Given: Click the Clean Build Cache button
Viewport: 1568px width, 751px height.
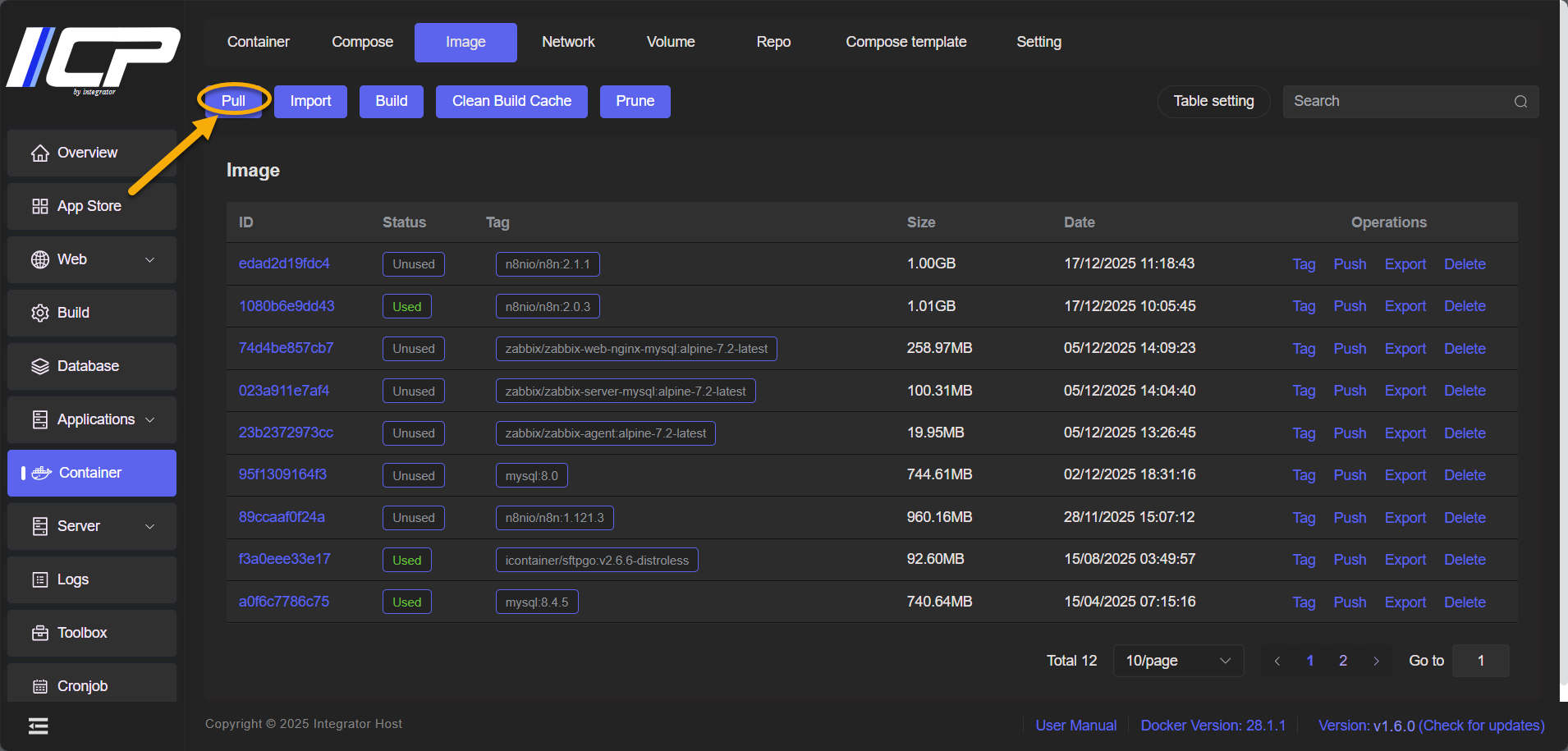Looking at the screenshot, I should click(x=511, y=102).
